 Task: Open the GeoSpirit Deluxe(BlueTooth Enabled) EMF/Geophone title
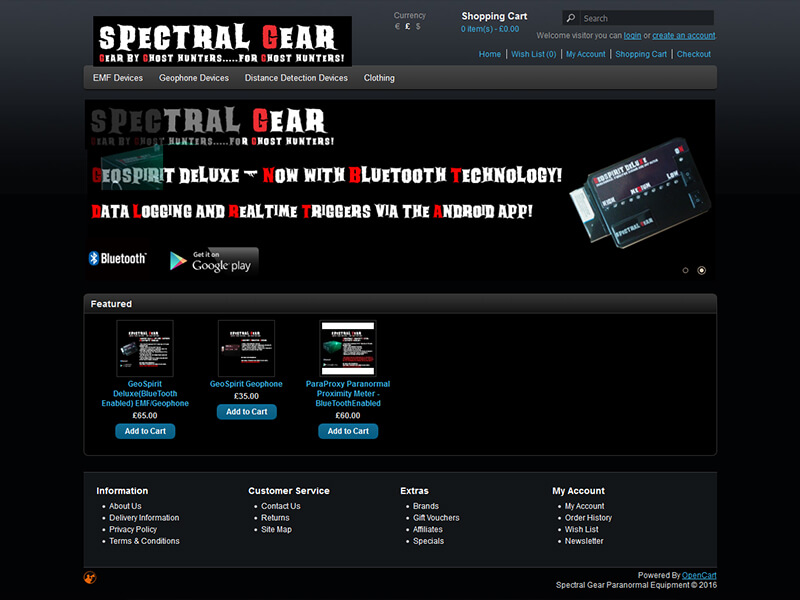tap(145, 393)
